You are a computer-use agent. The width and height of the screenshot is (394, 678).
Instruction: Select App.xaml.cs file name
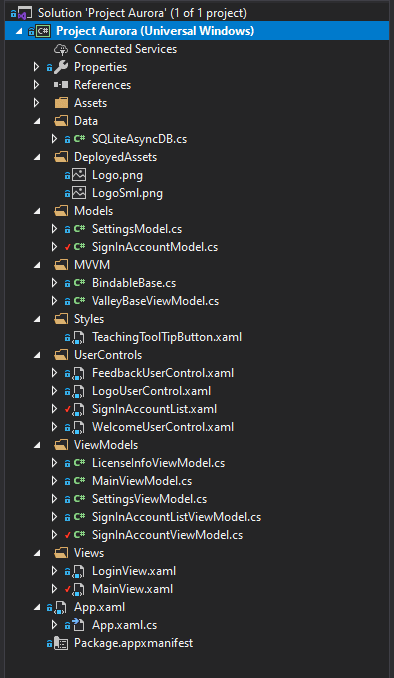(x=125, y=625)
